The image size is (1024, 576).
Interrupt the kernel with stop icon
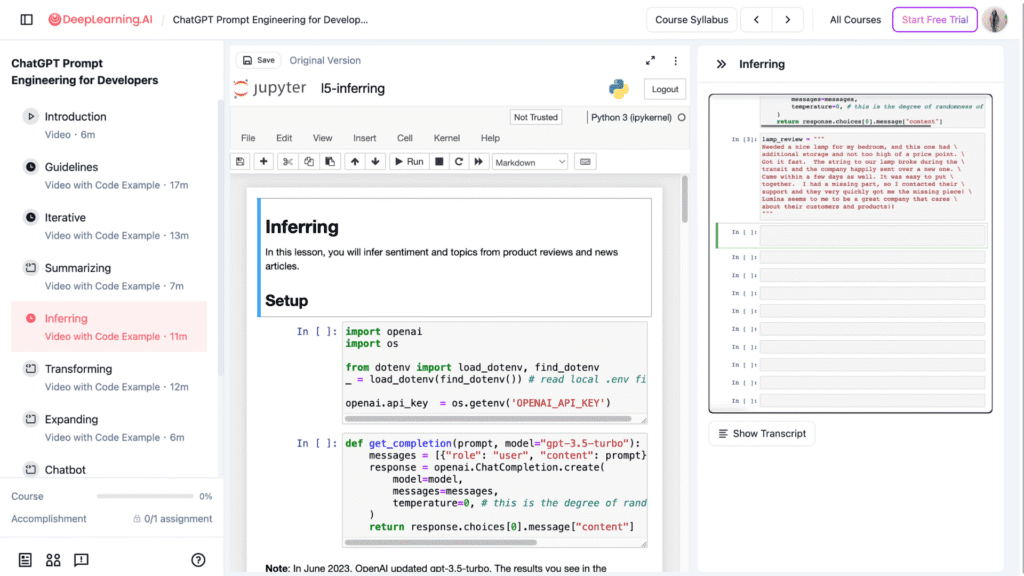pos(439,162)
